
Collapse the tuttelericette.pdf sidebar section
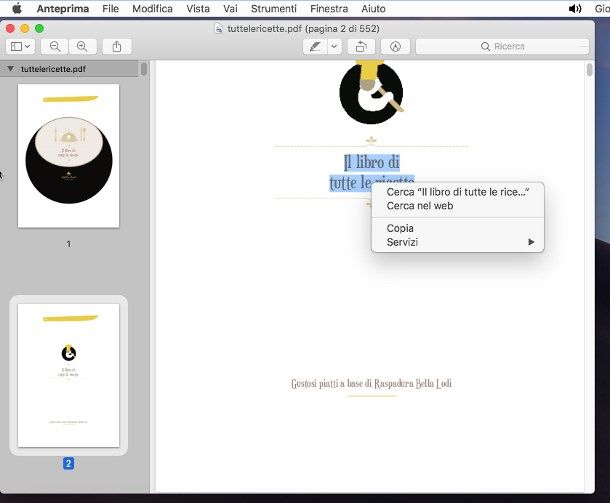click(x=10, y=69)
